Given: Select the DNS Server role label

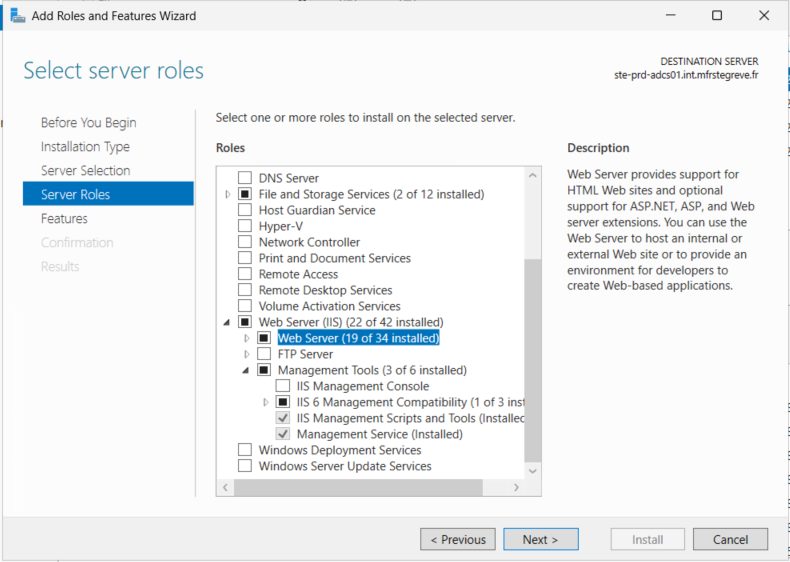Looking at the screenshot, I should coord(289,178).
